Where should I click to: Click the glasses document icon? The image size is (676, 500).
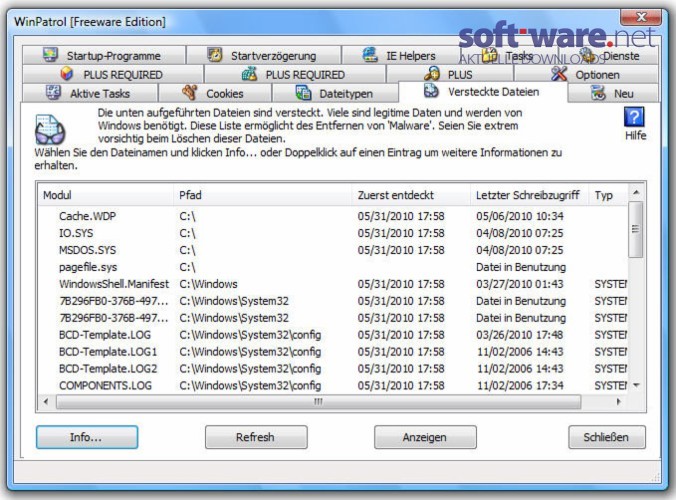(50, 129)
